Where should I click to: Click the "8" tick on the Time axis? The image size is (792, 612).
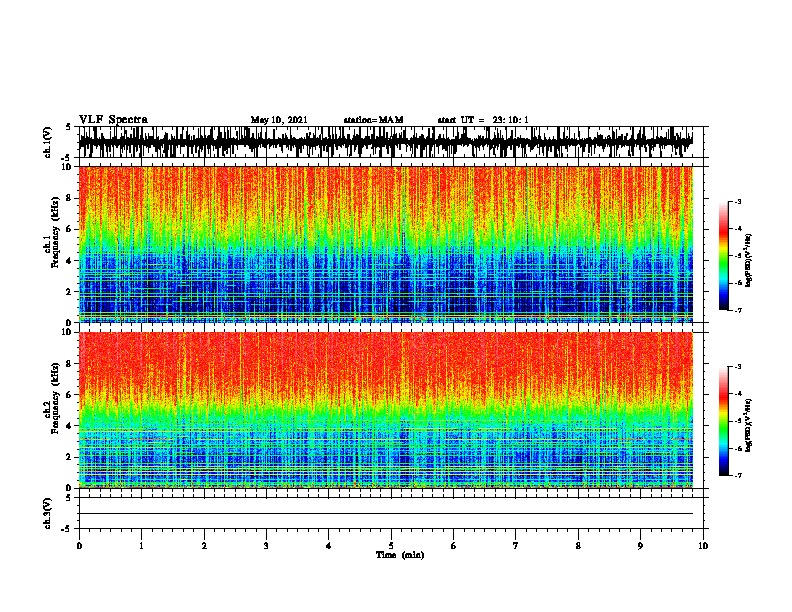pos(578,546)
